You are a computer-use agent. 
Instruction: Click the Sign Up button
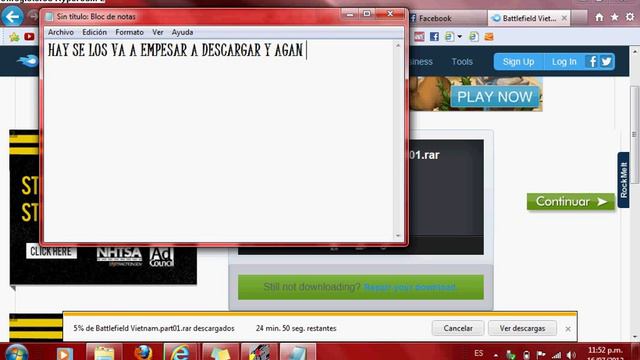pos(518,62)
